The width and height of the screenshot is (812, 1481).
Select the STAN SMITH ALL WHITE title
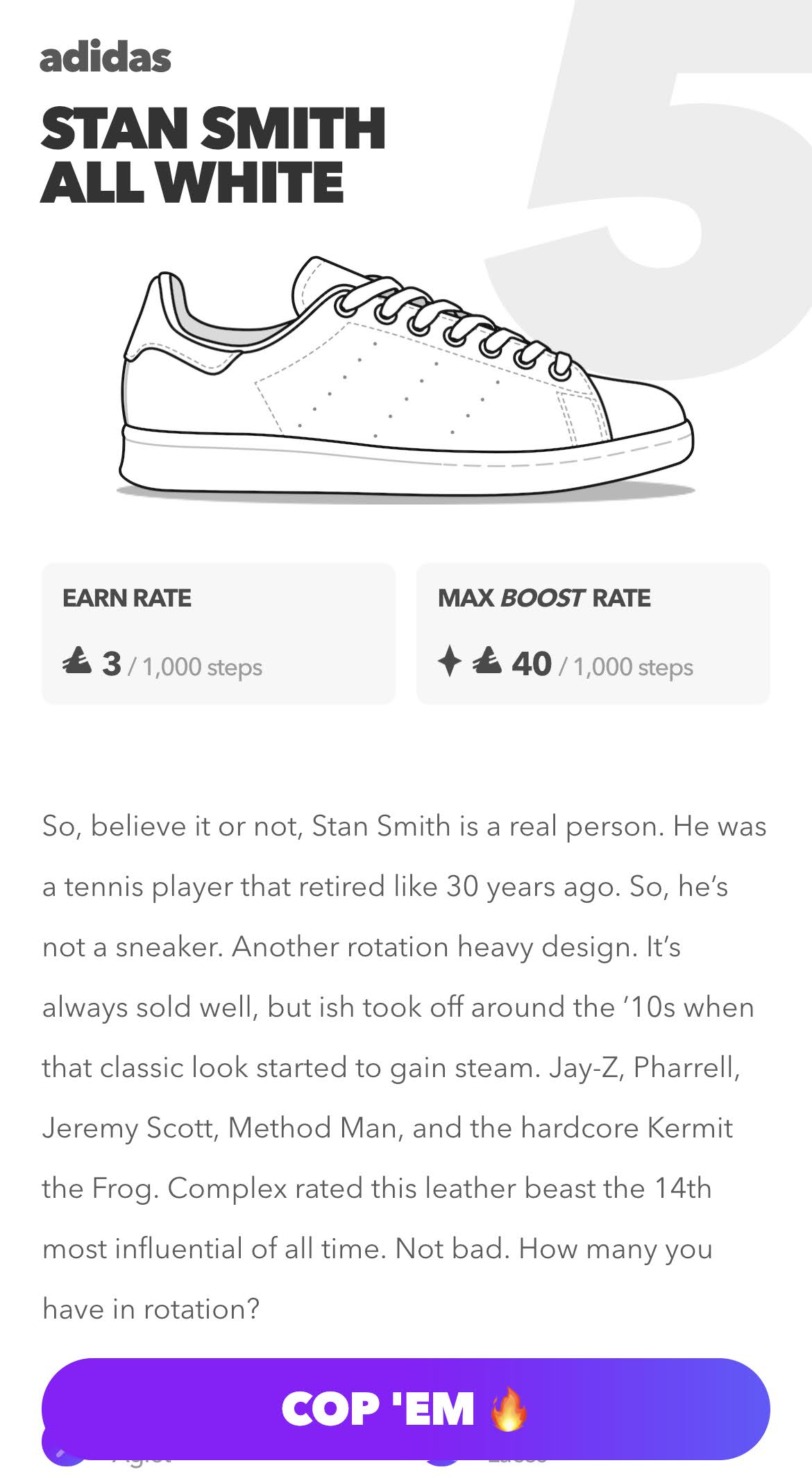212,155
